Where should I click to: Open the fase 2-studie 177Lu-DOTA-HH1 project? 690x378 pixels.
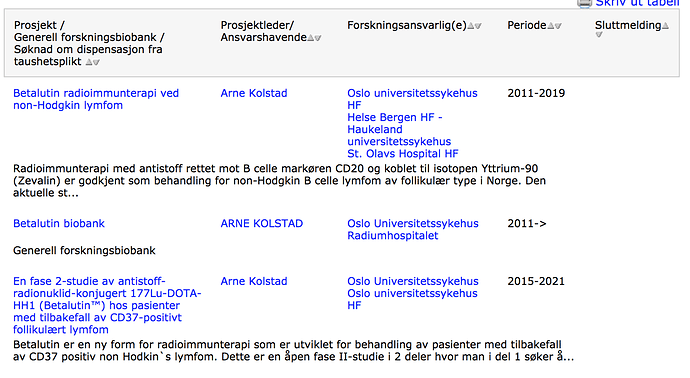click(107, 305)
